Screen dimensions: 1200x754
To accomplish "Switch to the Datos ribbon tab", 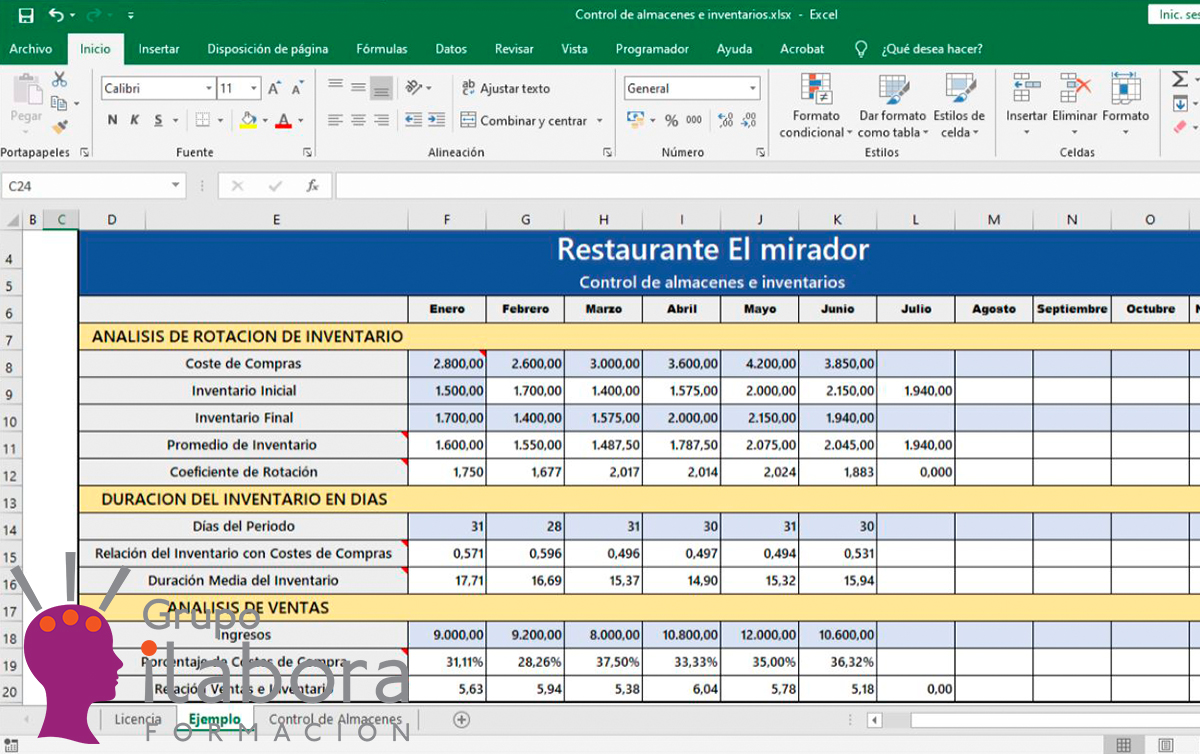I will coord(451,49).
